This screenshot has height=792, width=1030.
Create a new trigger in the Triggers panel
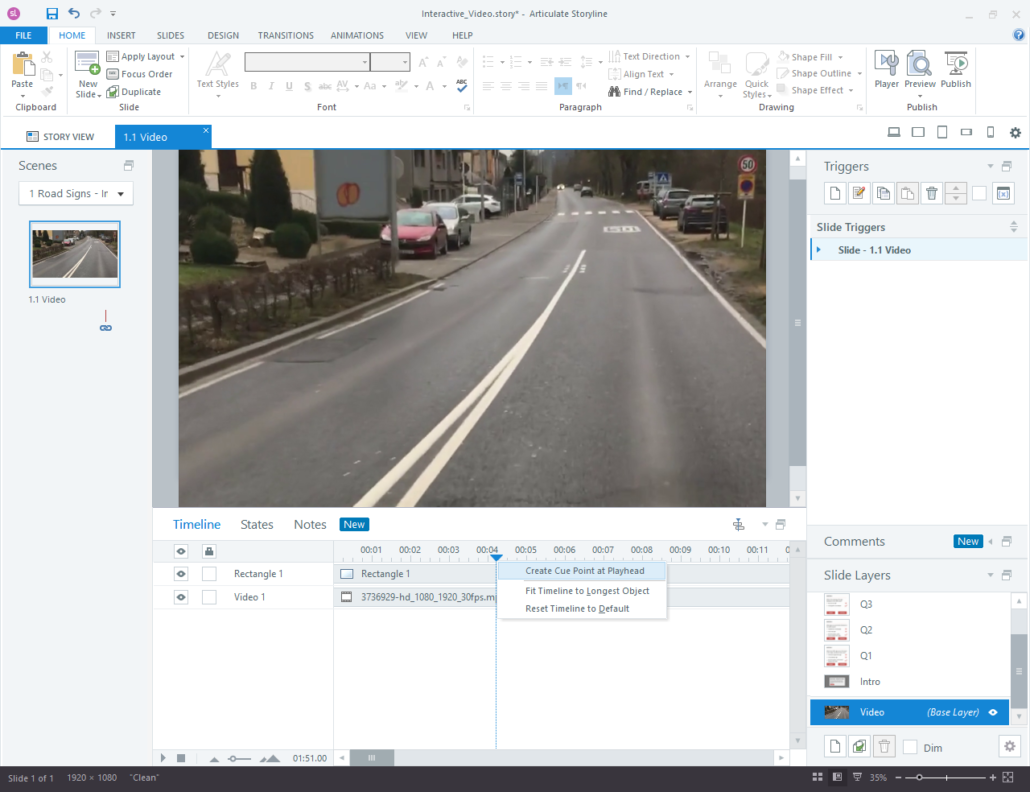tap(834, 192)
